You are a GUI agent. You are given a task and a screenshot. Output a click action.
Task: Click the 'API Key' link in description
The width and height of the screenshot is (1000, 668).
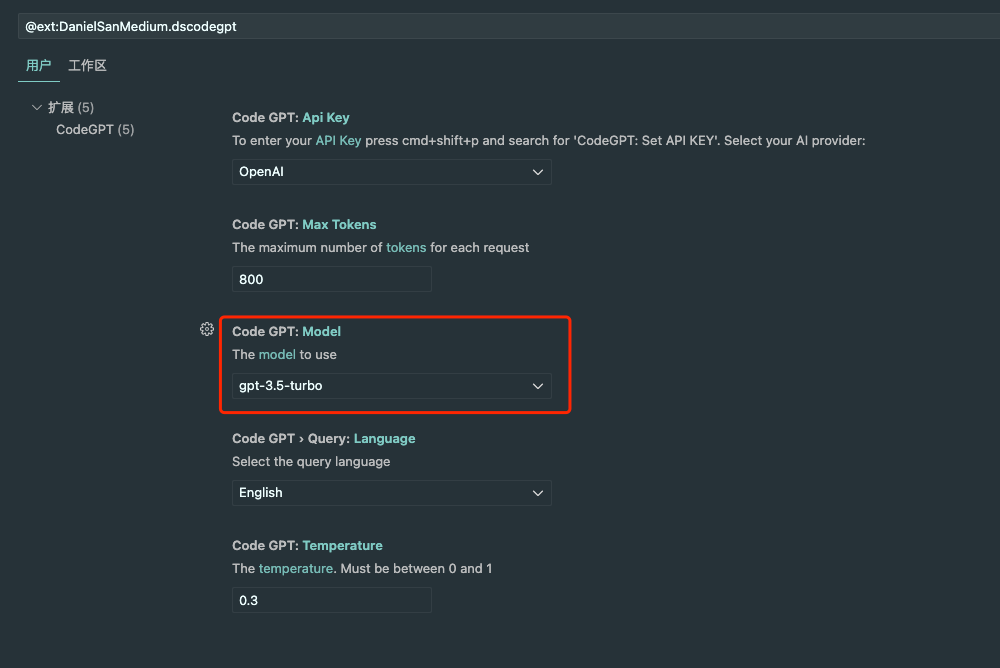(338, 141)
